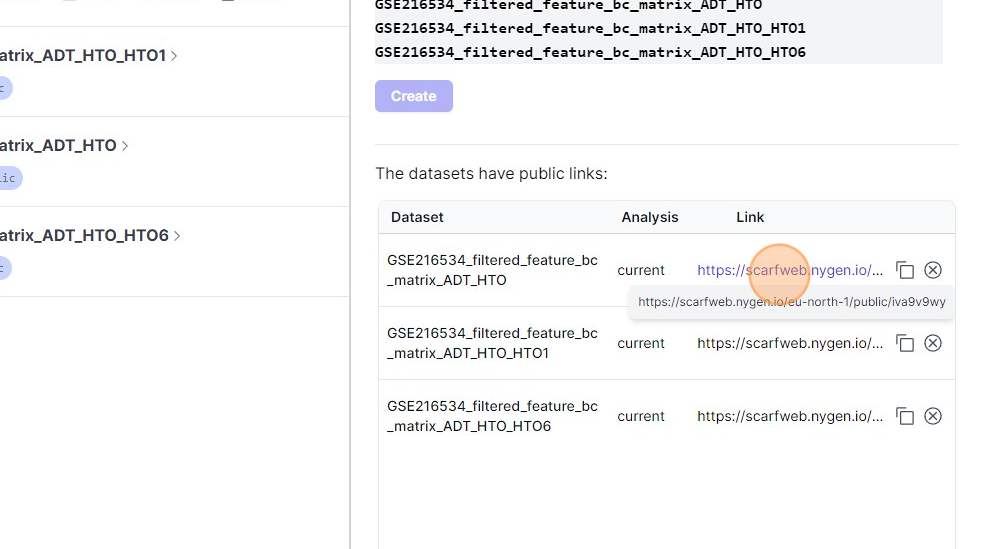Open the scarfweb link in the ADT_HTO row
Screen dimensions: 983x549
(790, 270)
